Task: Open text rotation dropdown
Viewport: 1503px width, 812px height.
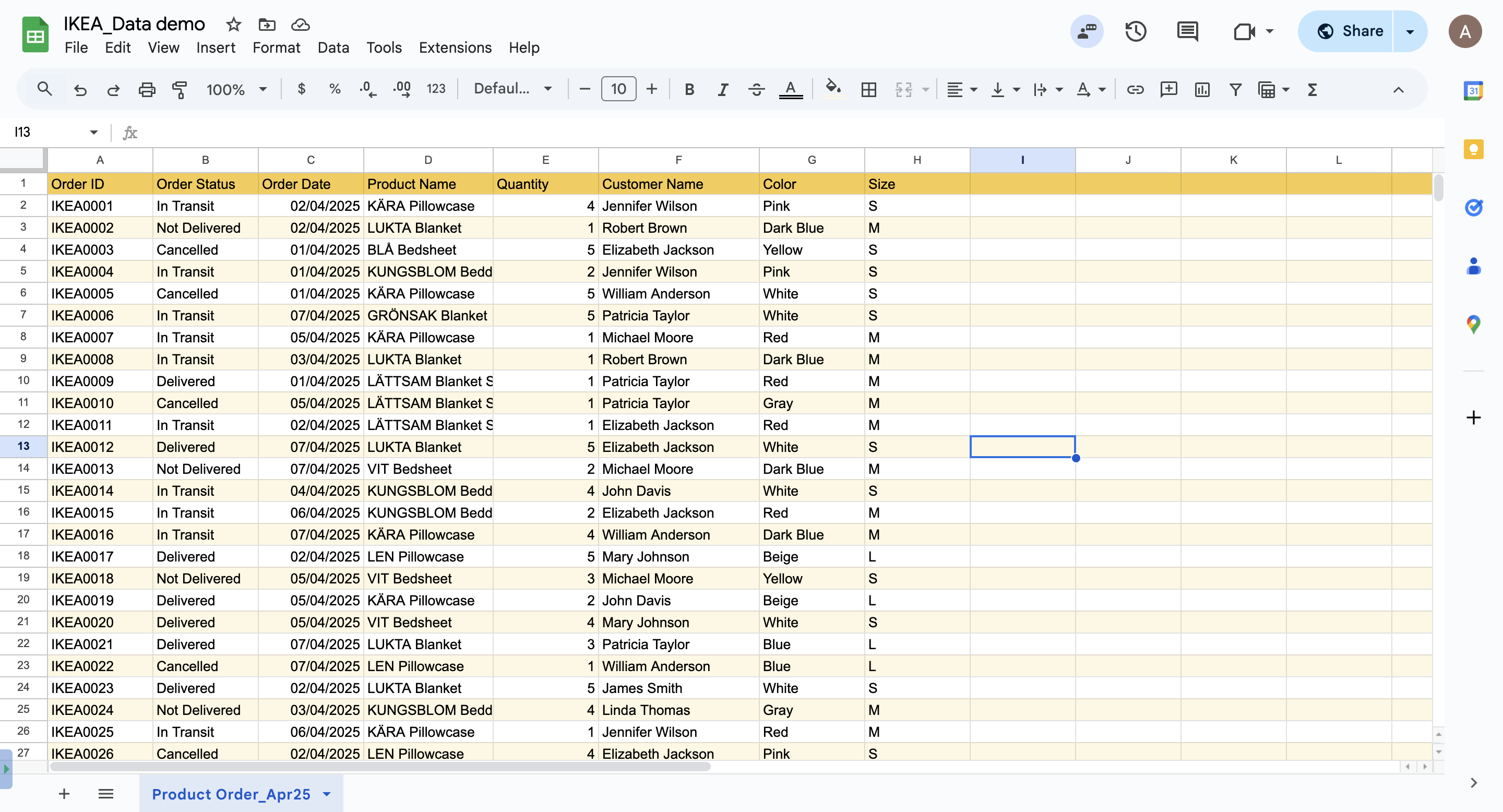Action: point(1091,89)
